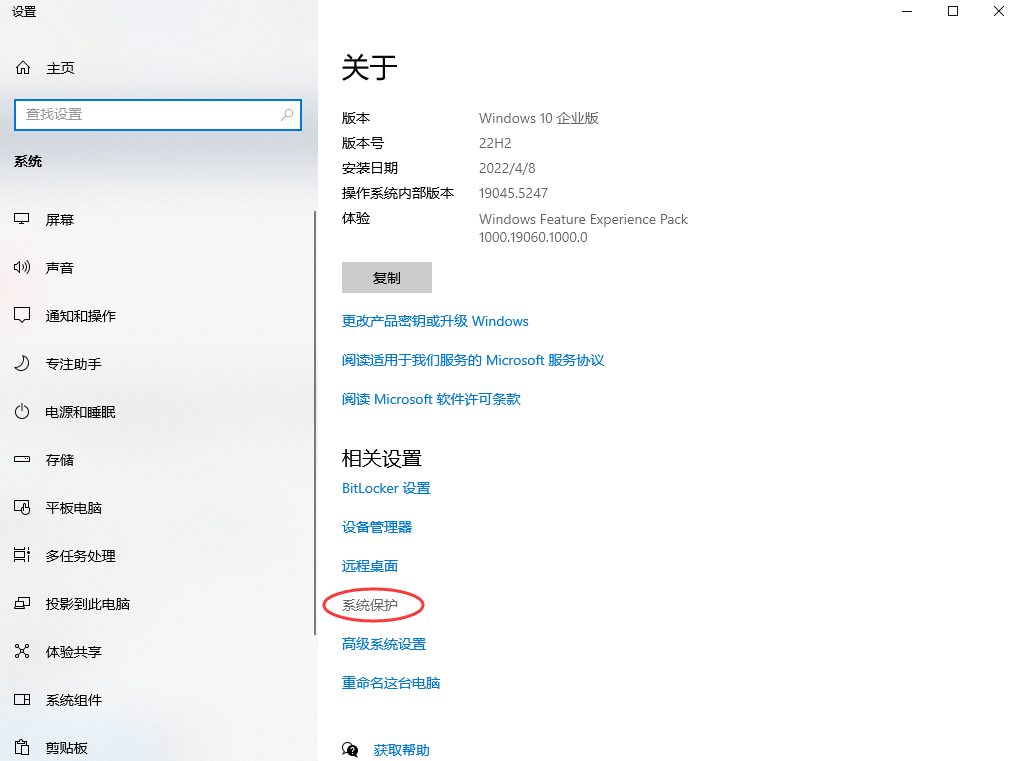Click the Get help (获取帮助) link
The image size is (1010, 761).
401,750
